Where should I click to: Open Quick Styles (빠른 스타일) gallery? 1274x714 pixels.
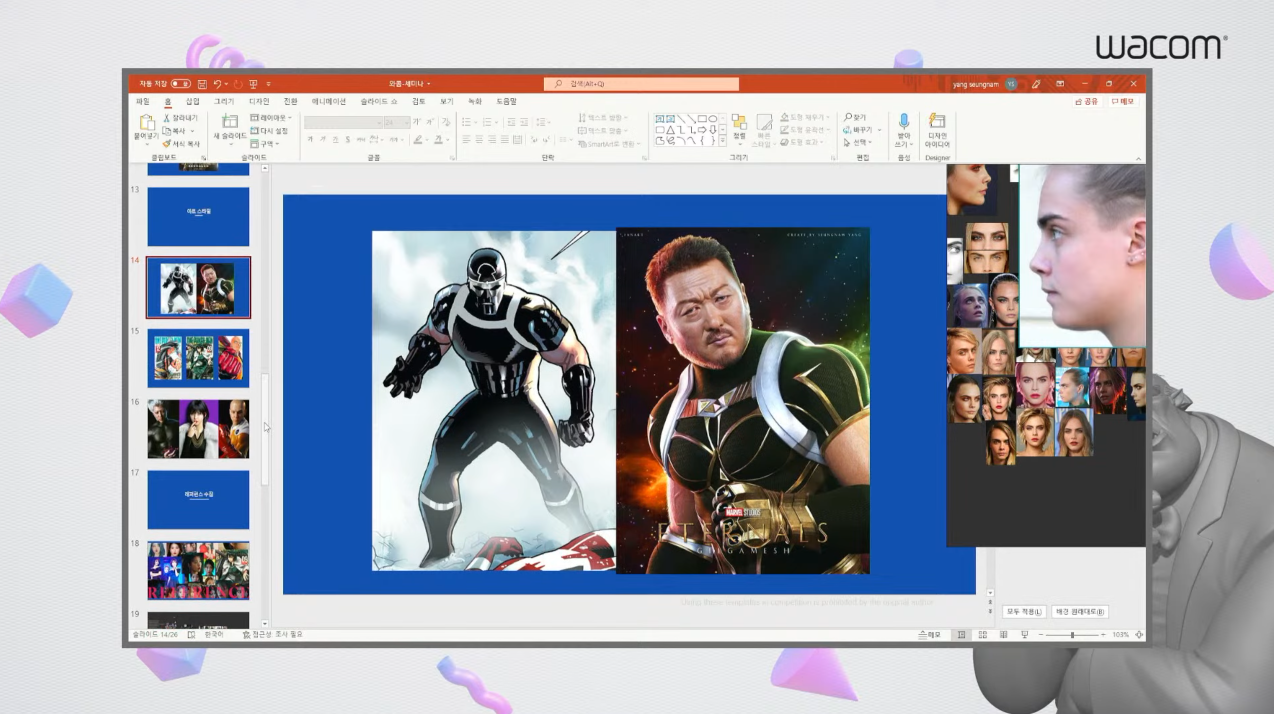pyautogui.click(x=764, y=130)
